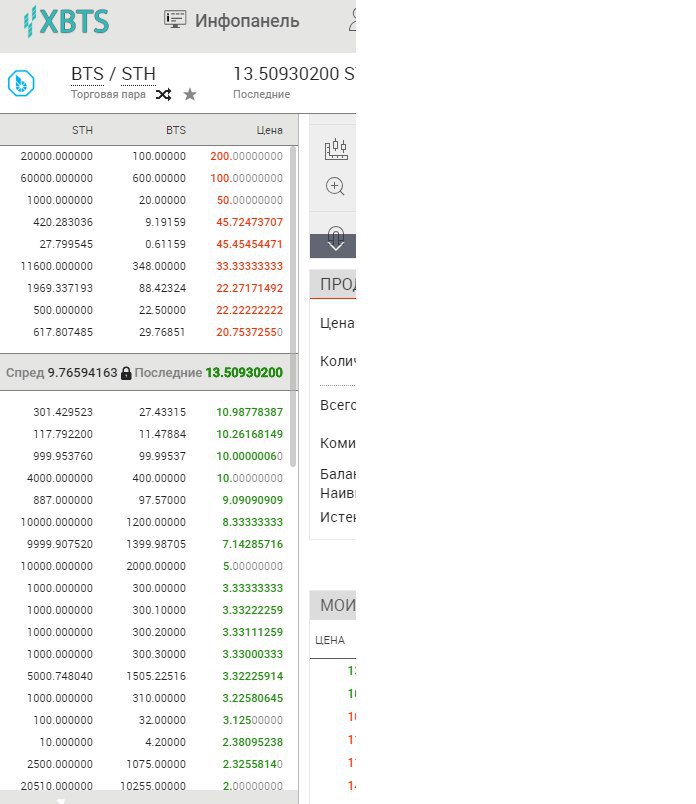Click the lock icon next to the spread value
Viewport: 696px width, 804px height.
tap(126, 373)
